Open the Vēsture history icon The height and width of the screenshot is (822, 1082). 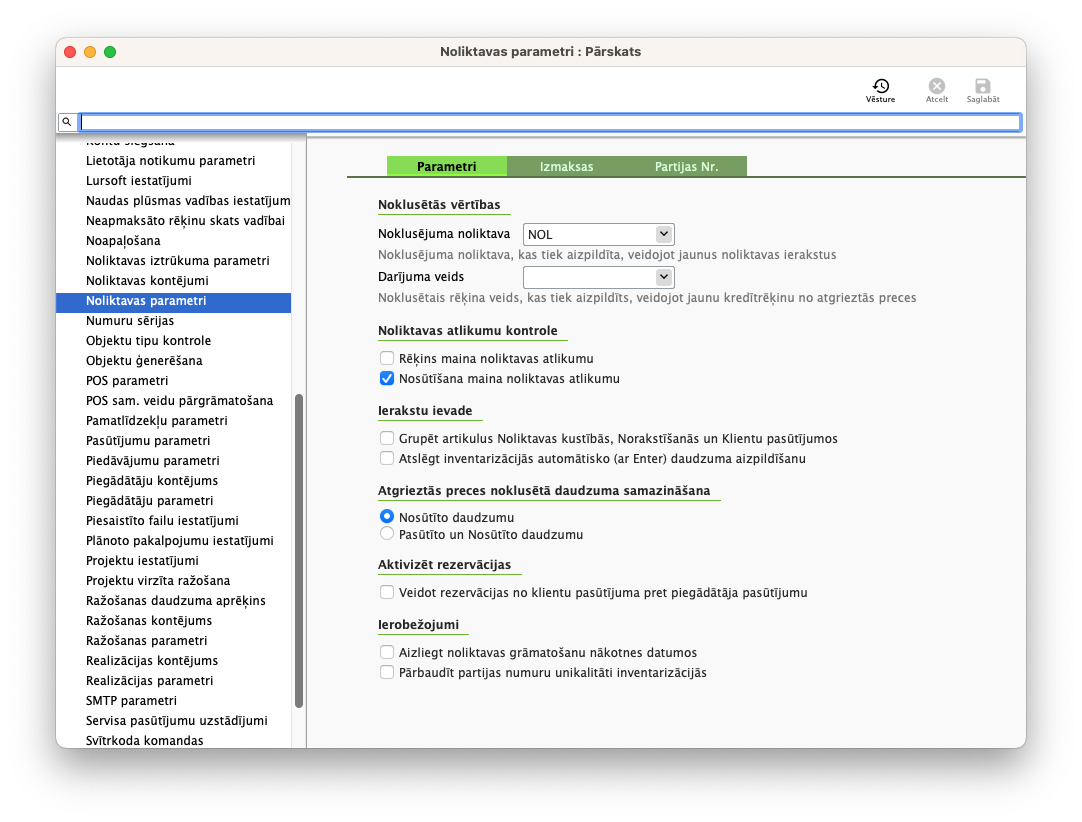881,90
